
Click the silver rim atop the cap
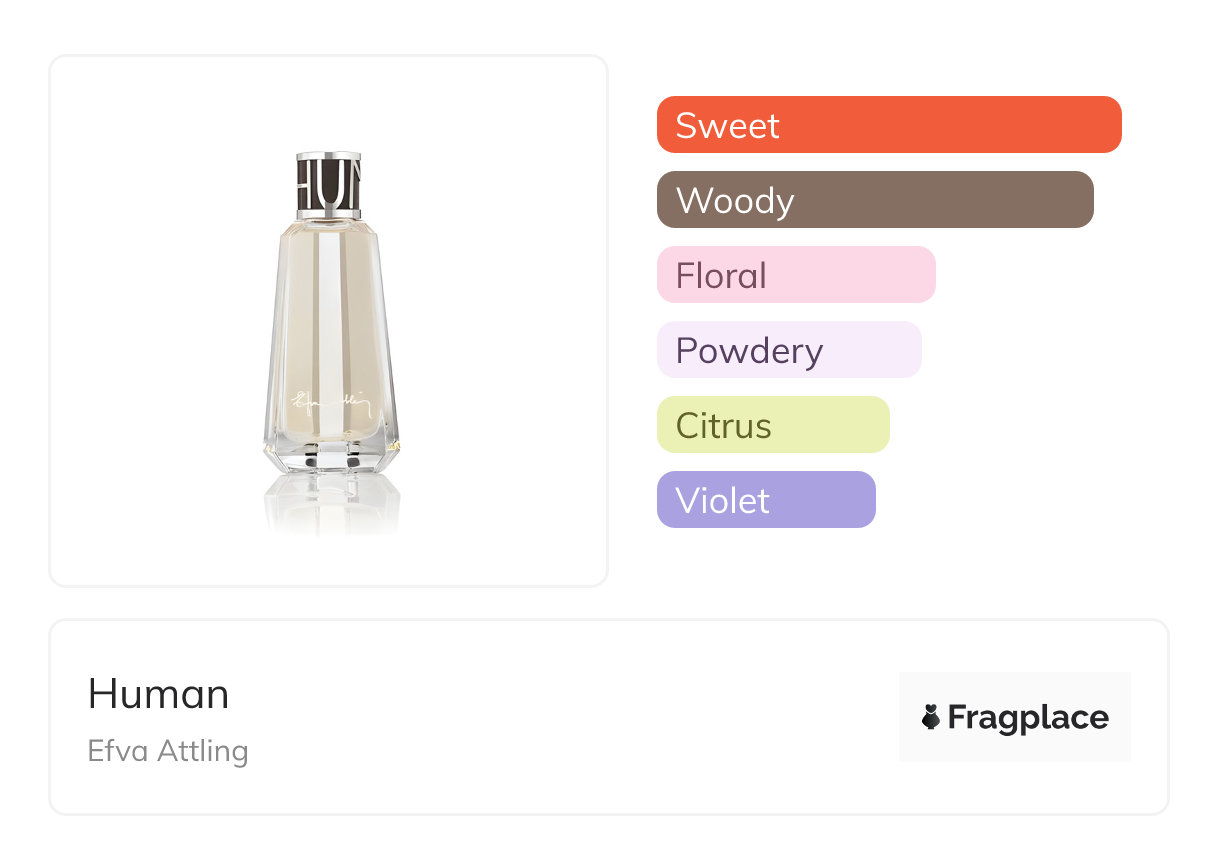[x=329, y=156]
